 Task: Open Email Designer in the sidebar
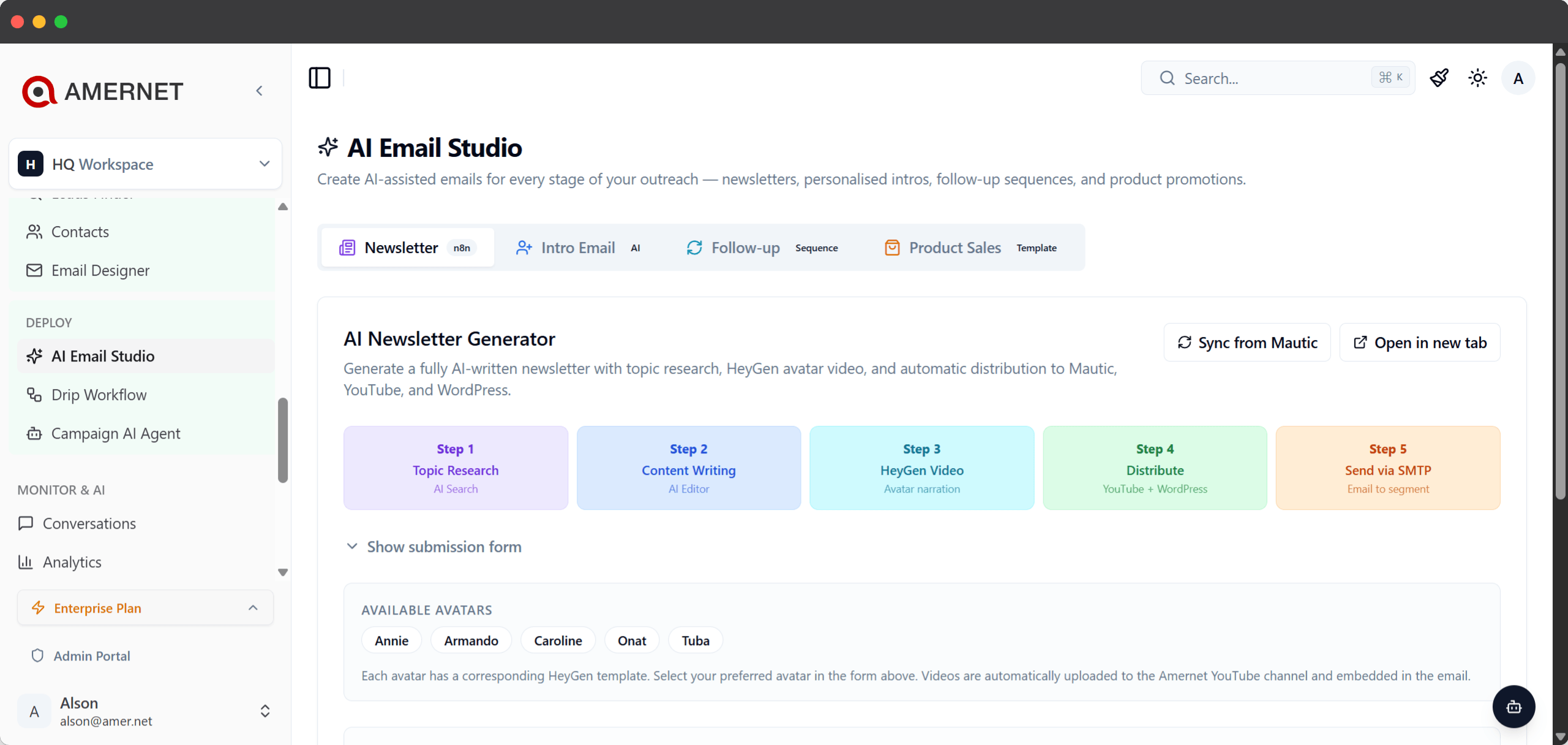146,270
